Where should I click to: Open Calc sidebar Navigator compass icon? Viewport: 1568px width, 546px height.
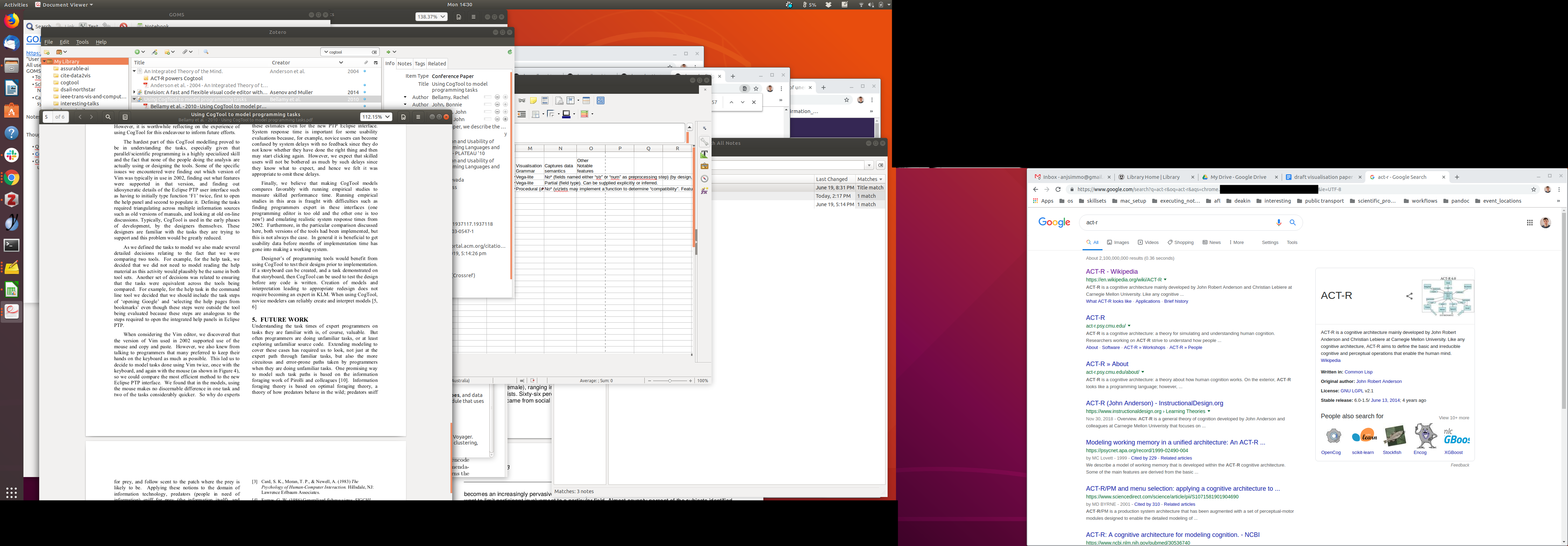704,179
